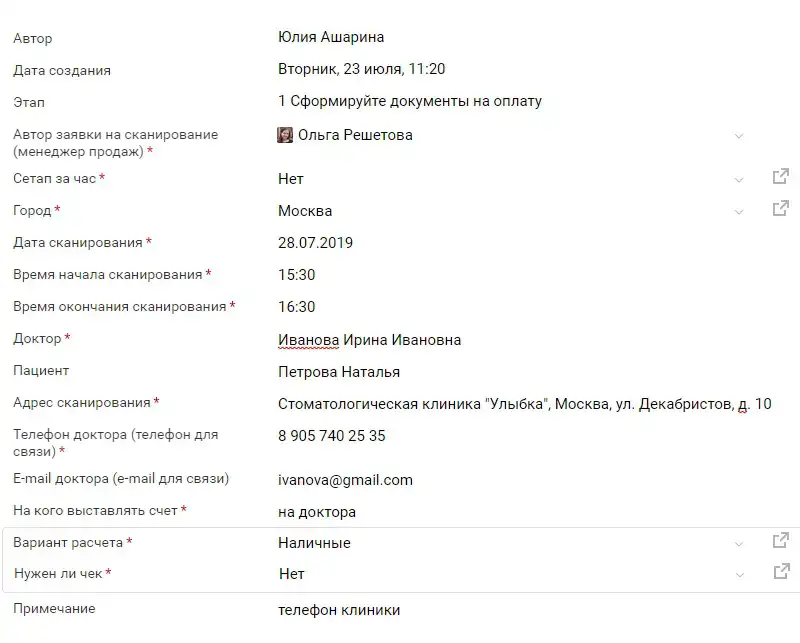Expand the Автор заявки на сканирование dropdown

pyautogui.click(x=739, y=136)
